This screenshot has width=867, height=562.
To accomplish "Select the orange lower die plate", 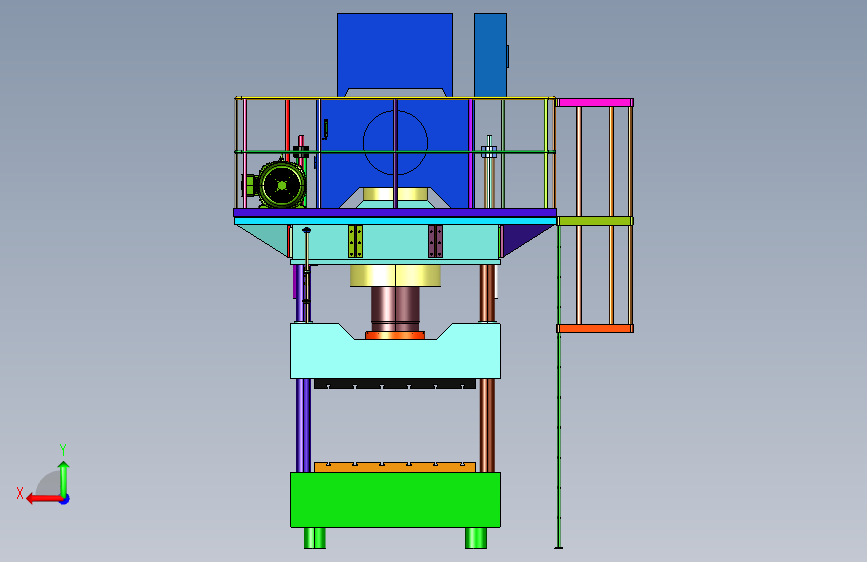I will point(395,467).
